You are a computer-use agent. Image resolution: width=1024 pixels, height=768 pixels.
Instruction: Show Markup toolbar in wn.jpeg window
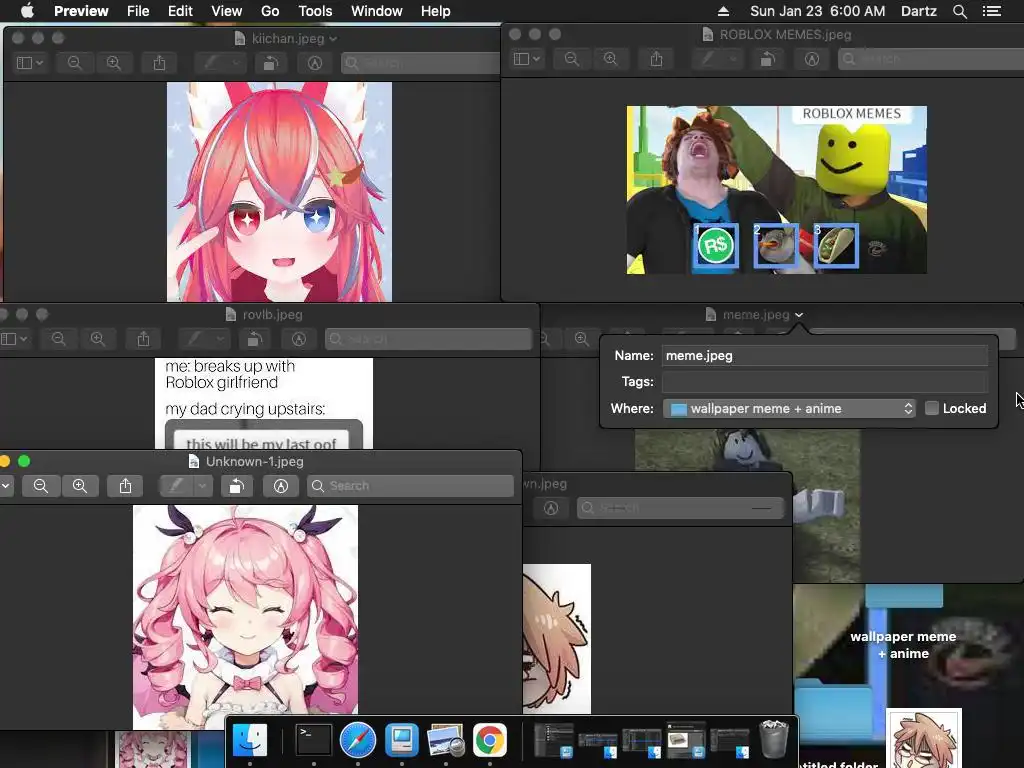551,508
